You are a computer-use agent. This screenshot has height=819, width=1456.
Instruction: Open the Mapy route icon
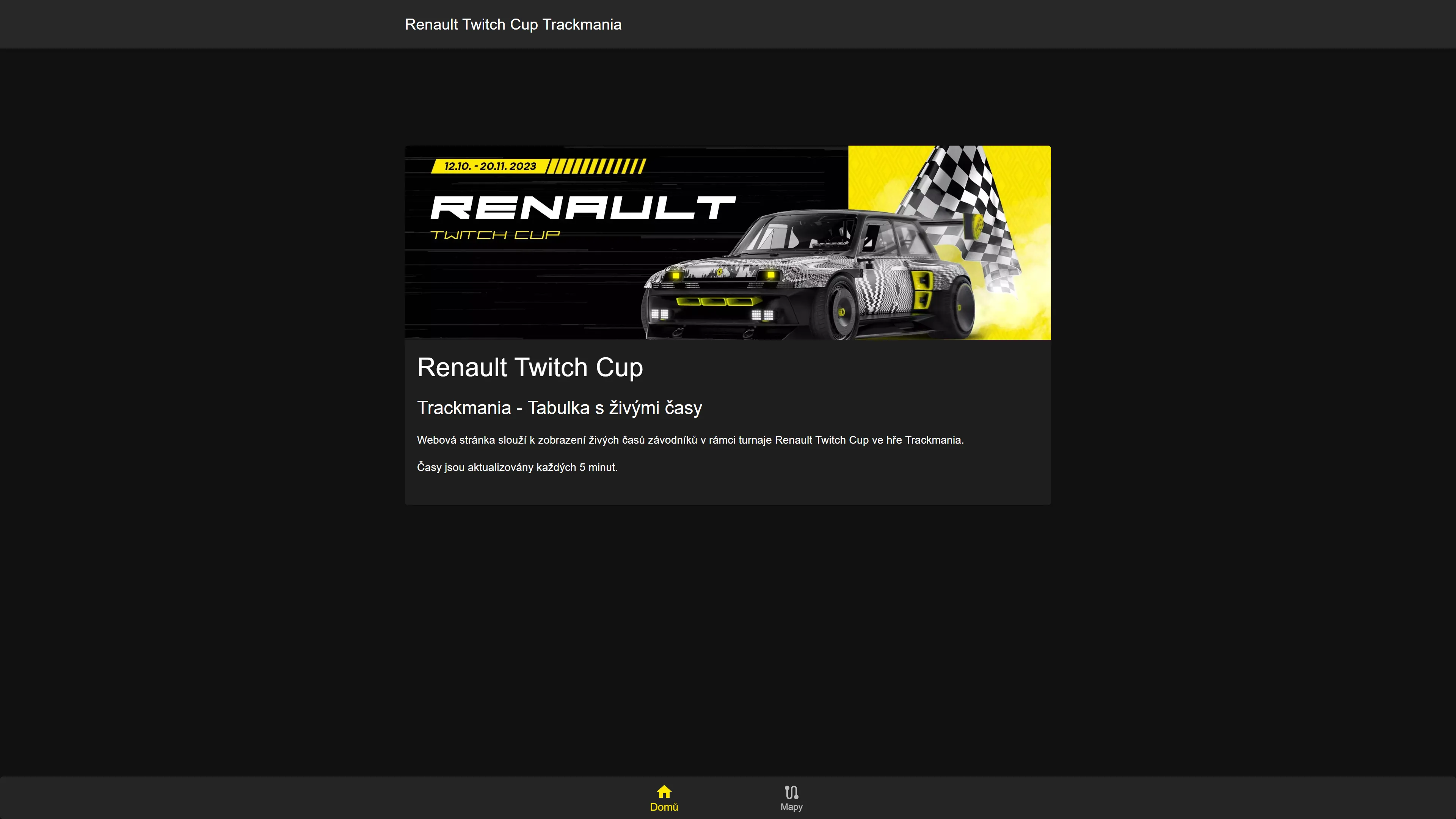[x=791, y=792]
